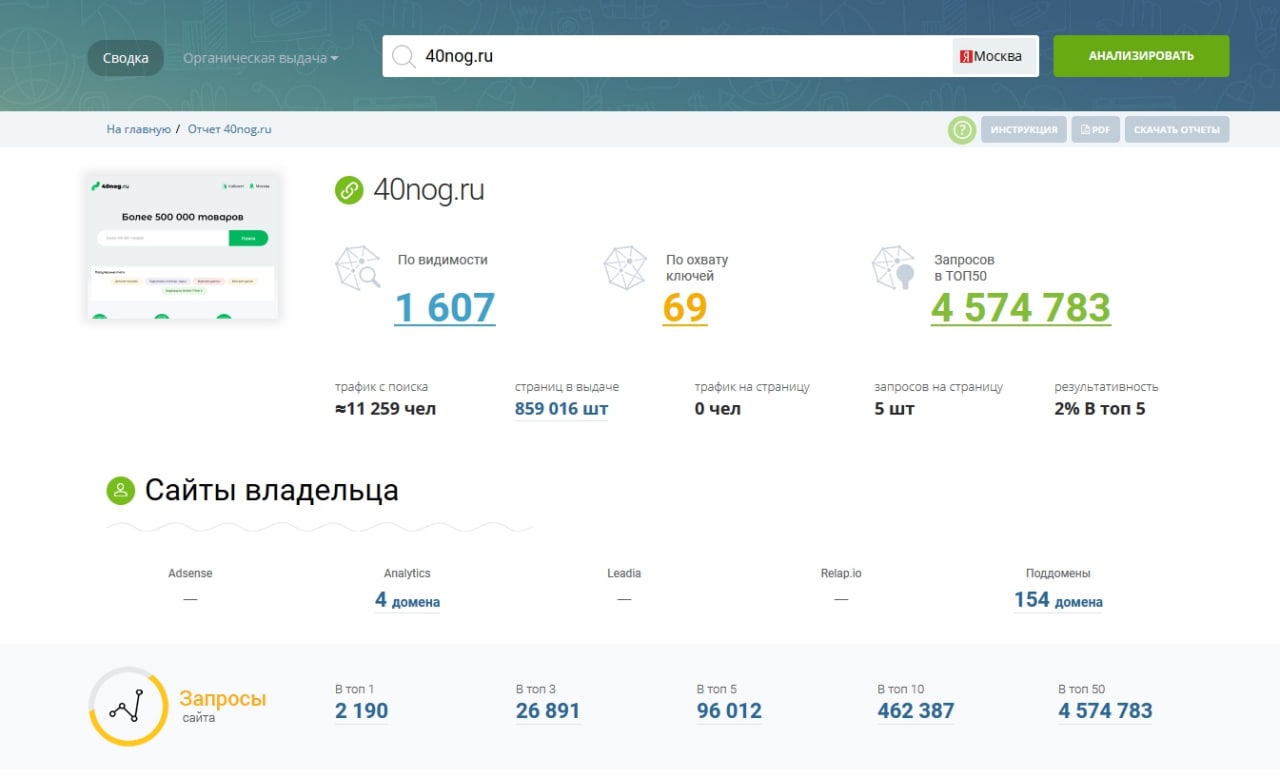Click the circular graph icon by Запросы
Screen dimensions: 1280x777
tap(128, 706)
